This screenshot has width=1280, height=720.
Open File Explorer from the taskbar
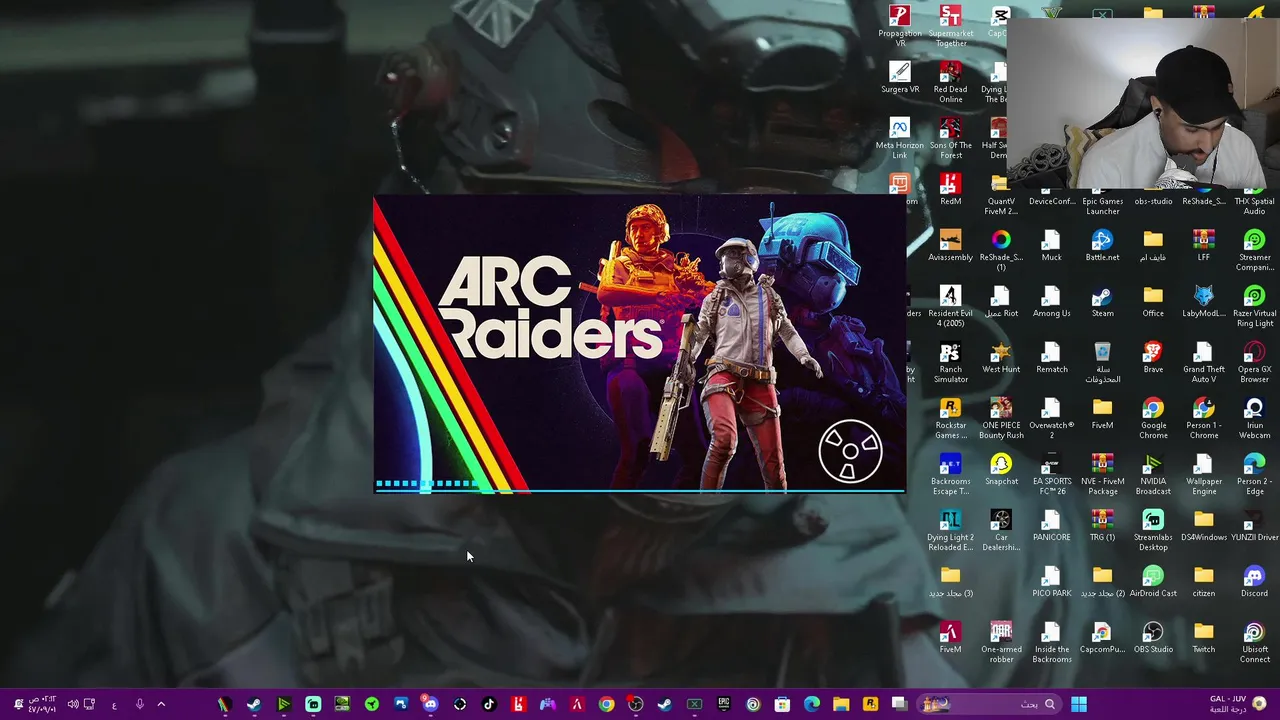(841, 704)
